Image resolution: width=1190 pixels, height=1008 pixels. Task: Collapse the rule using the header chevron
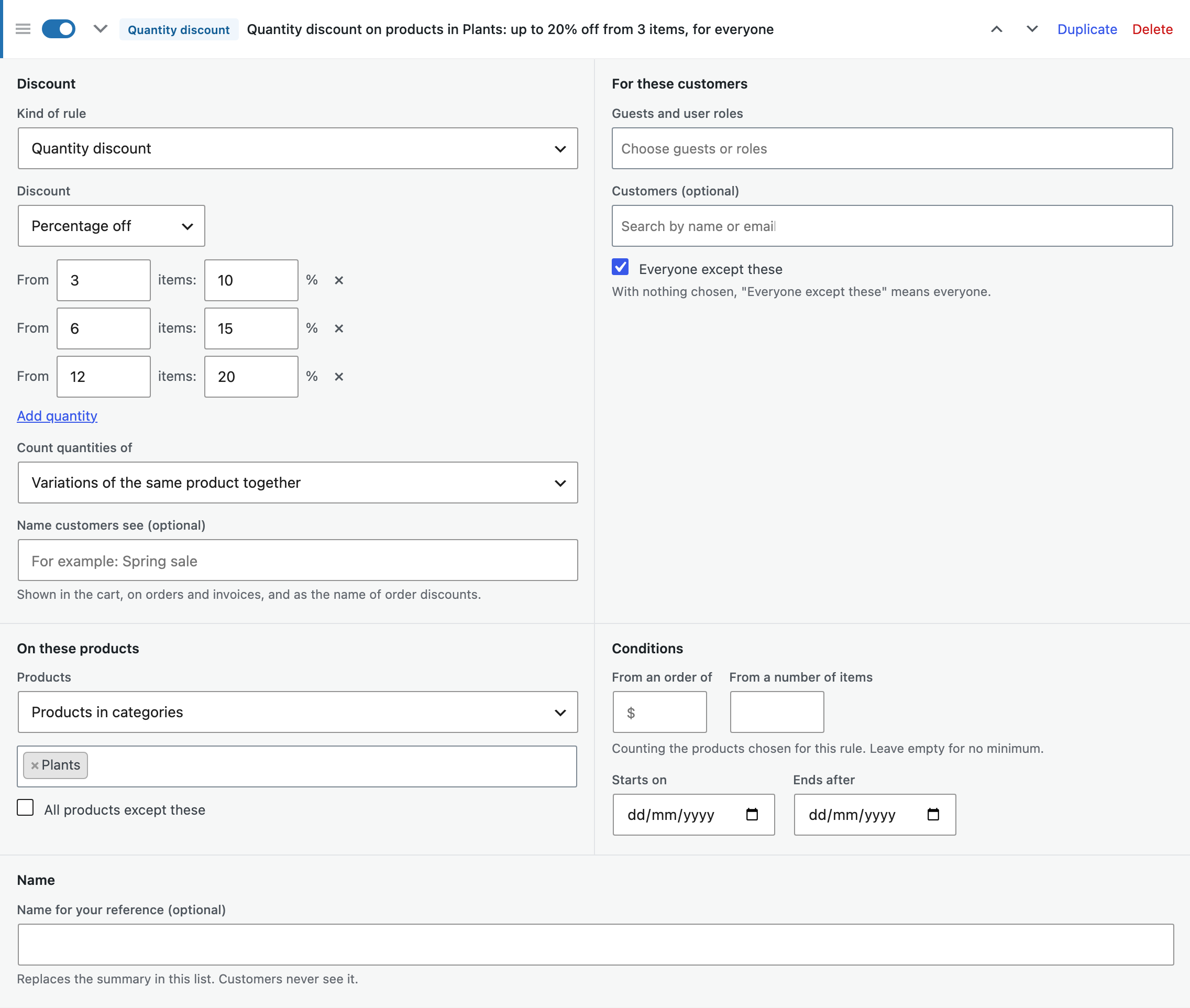[101, 29]
